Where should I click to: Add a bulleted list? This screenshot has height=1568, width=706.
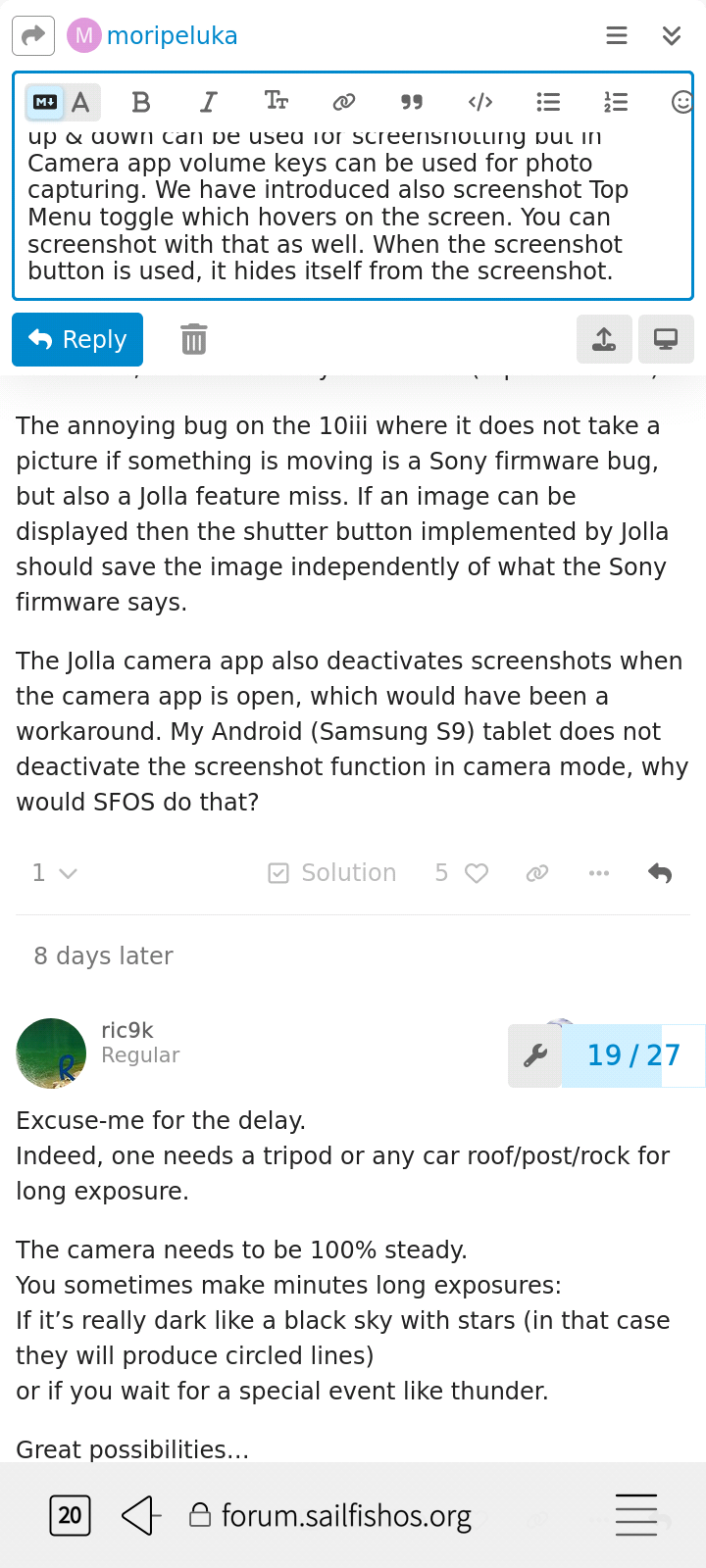(548, 102)
